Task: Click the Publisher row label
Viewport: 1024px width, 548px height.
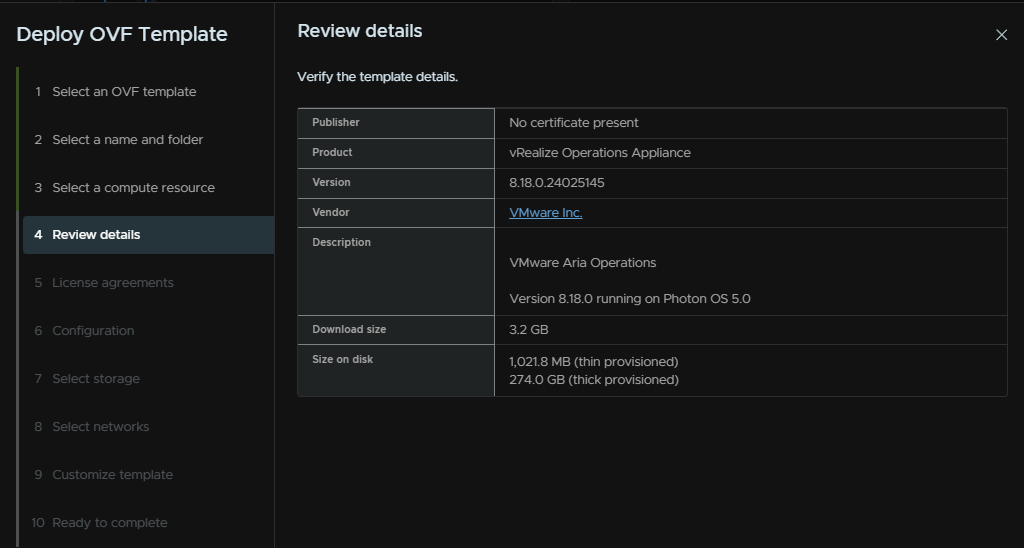Action: 336,122
